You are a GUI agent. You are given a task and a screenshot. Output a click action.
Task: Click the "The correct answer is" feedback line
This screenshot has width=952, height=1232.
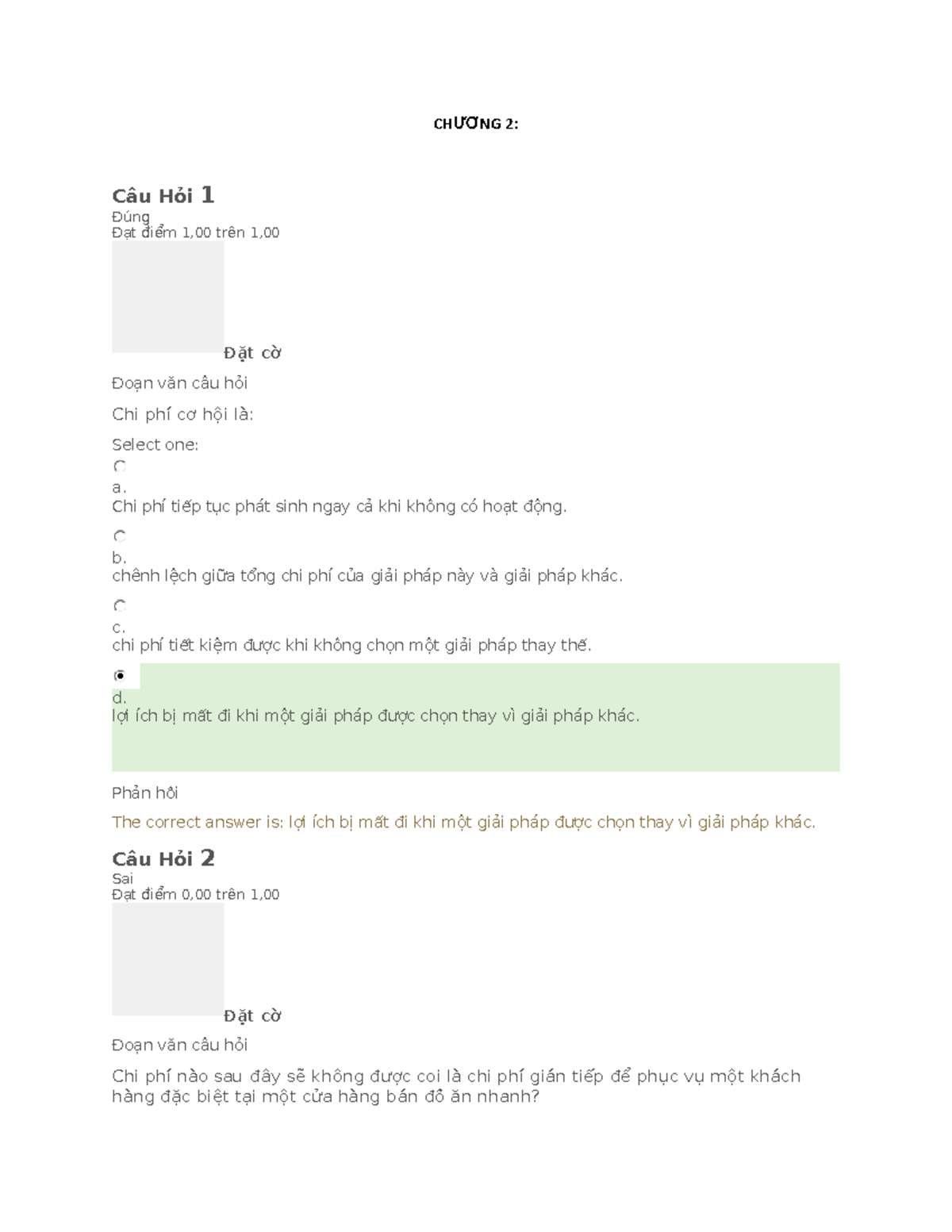(x=463, y=822)
